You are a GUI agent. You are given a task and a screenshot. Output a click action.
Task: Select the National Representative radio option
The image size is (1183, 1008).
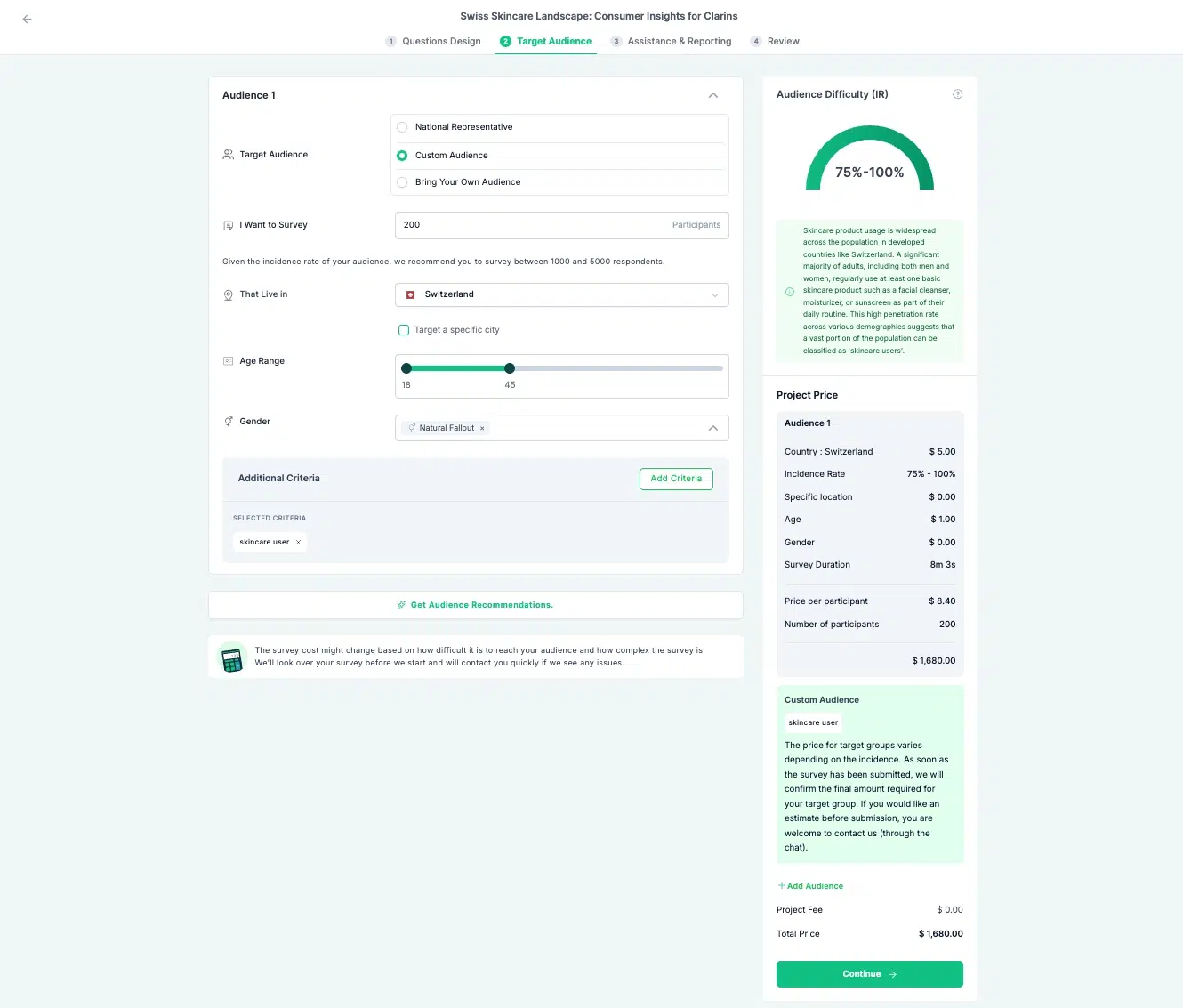[x=402, y=127]
